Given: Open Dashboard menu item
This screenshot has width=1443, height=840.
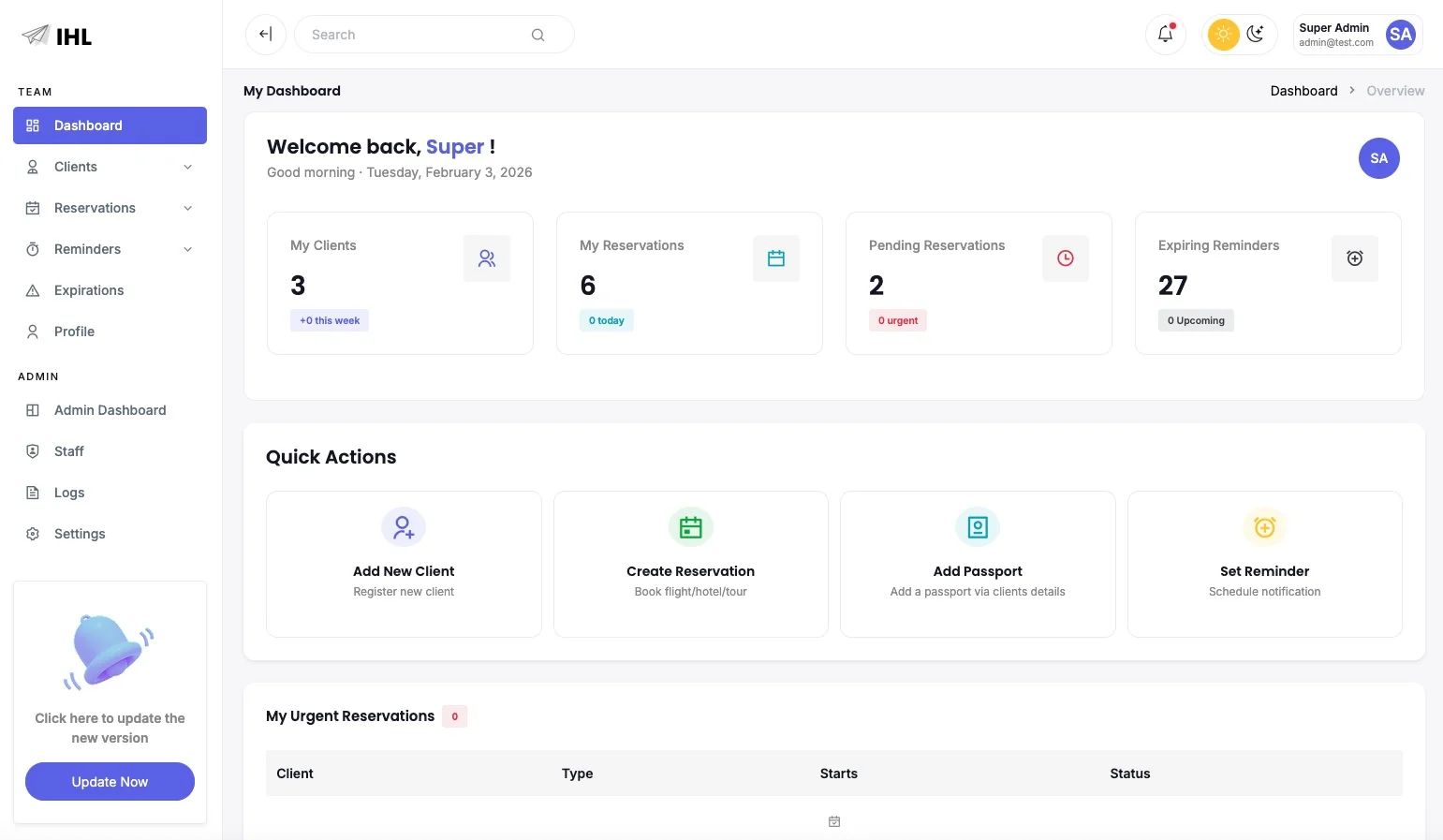Looking at the screenshot, I should point(110,125).
